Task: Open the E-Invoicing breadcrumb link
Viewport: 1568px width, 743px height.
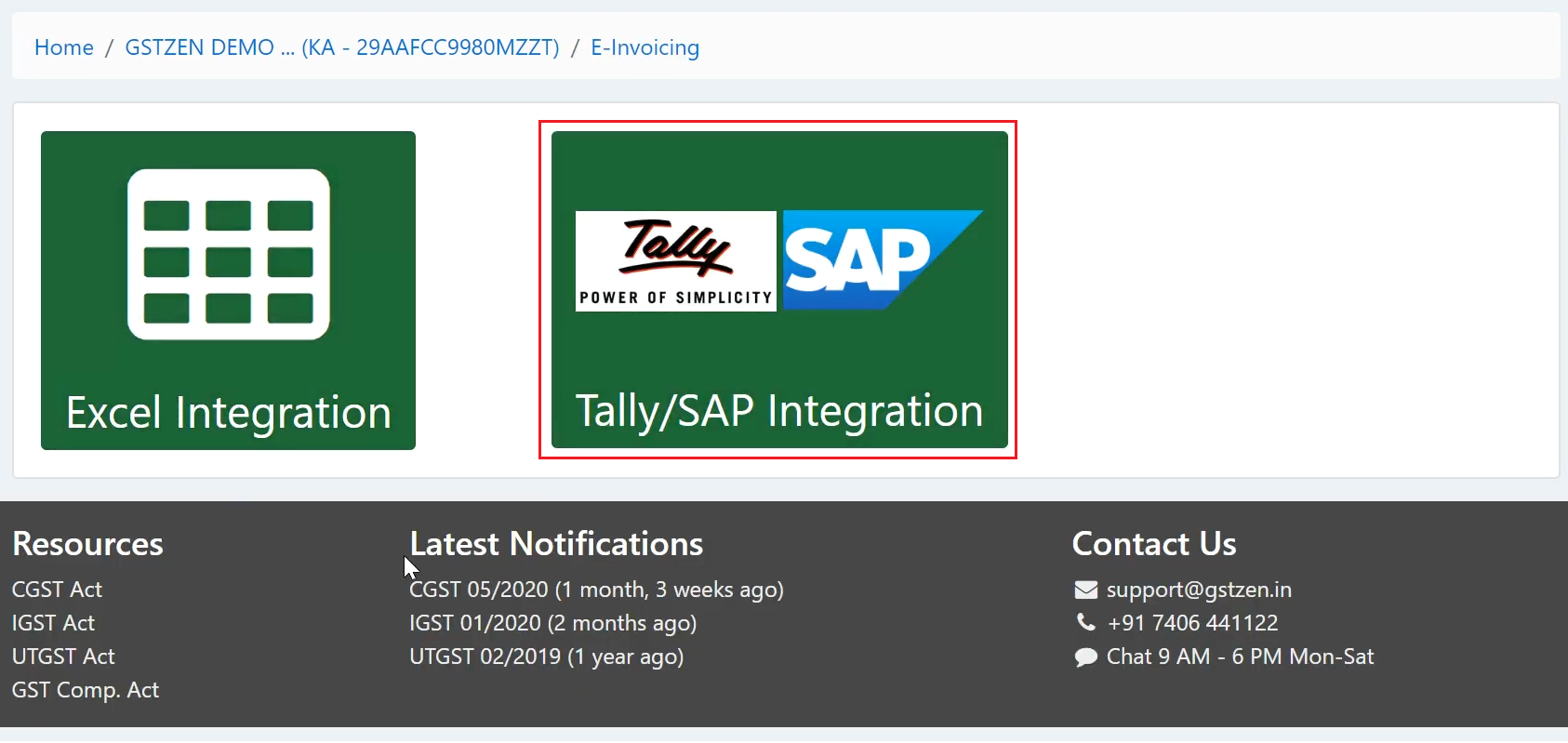Action: (645, 47)
